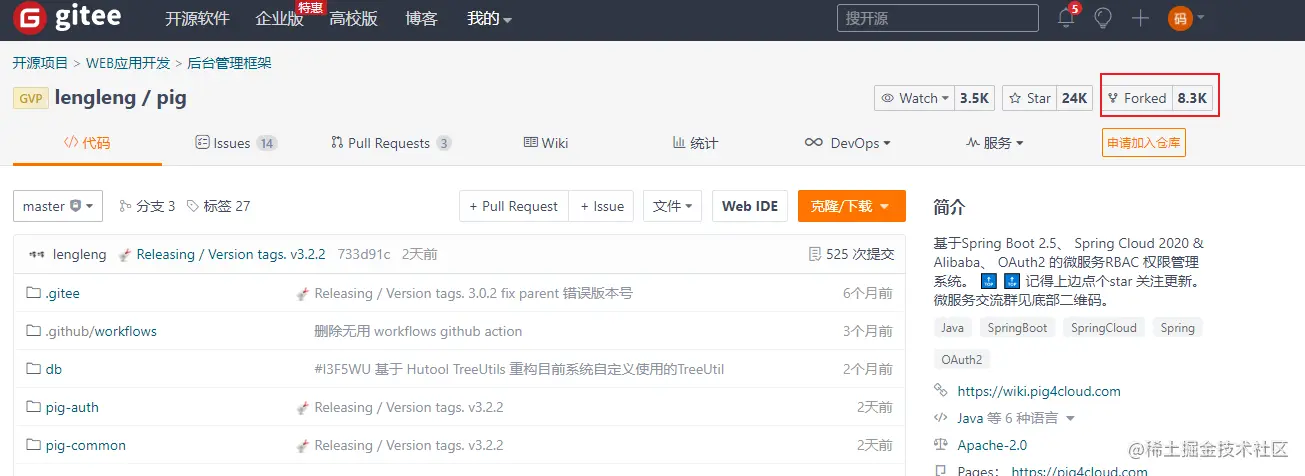Open the master branch dropdown

click(x=58, y=206)
